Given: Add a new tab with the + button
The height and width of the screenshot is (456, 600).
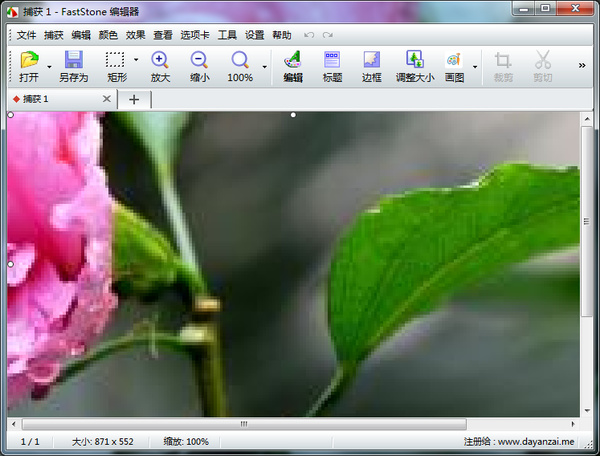Looking at the screenshot, I should click(x=134, y=99).
